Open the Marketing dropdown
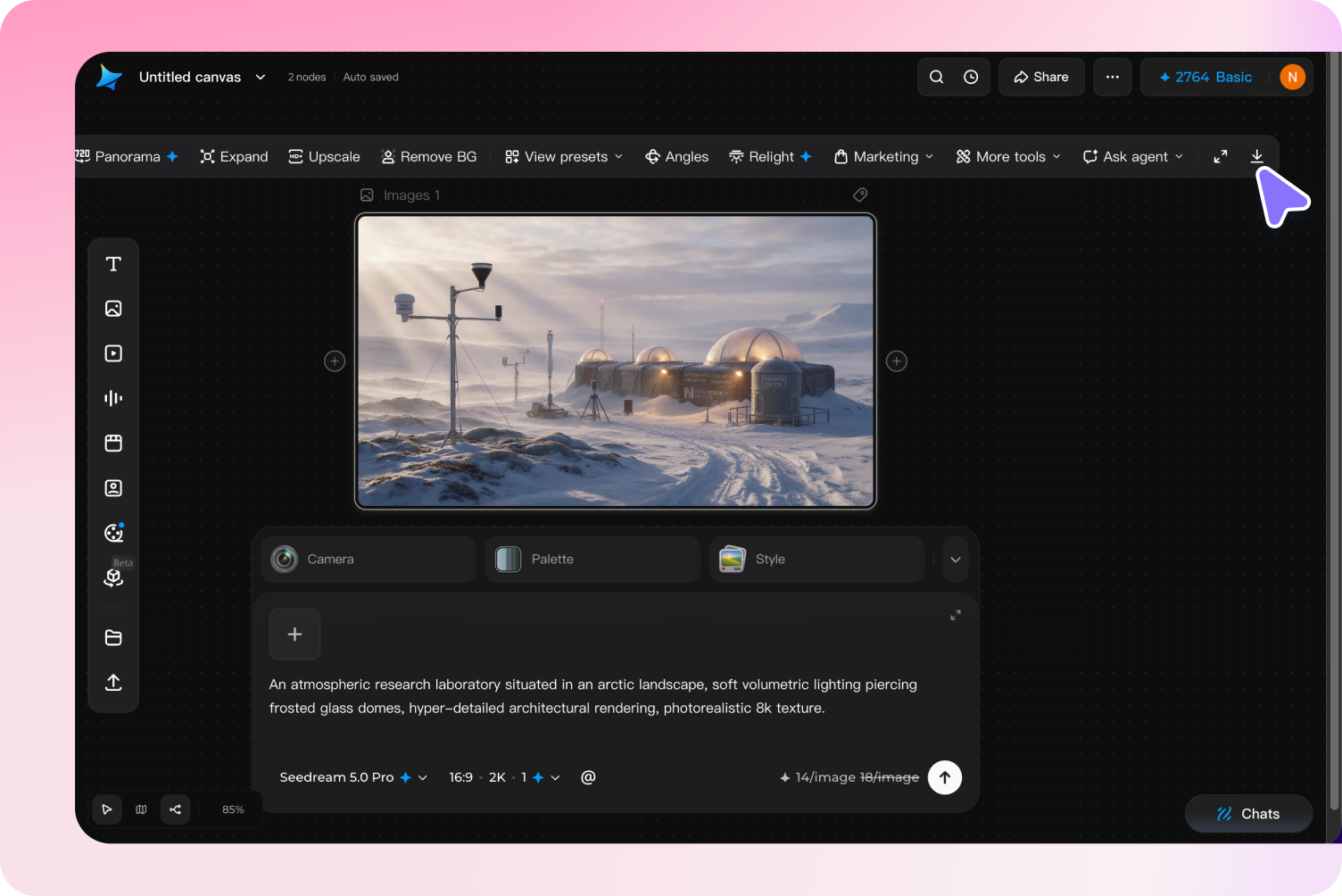1342x896 pixels. (884, 156)
